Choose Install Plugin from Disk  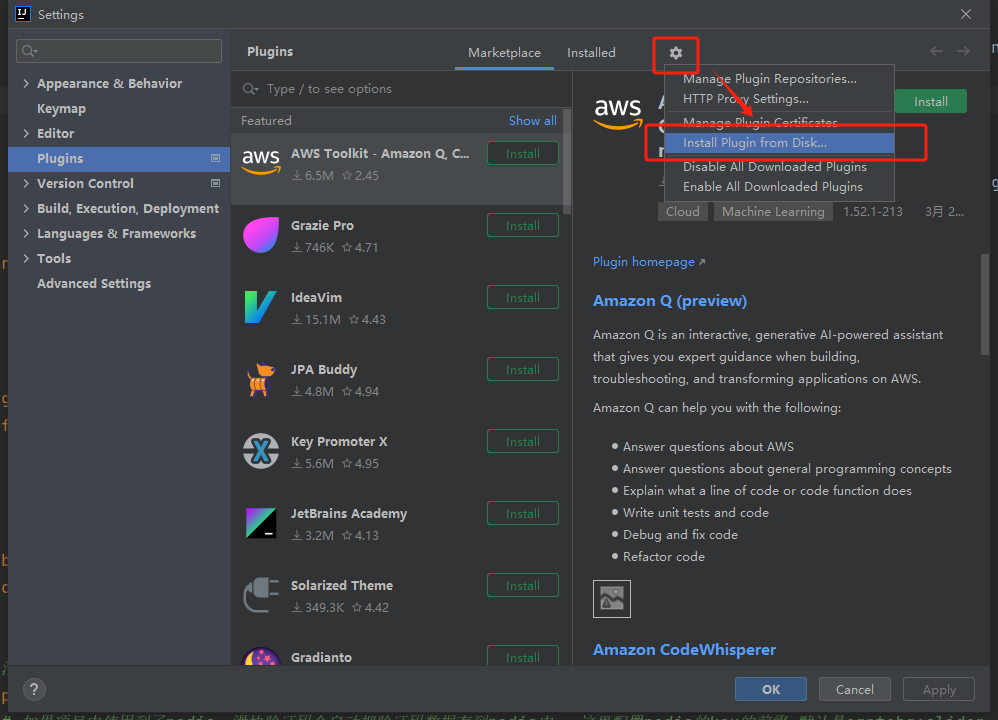pos(779,143)
